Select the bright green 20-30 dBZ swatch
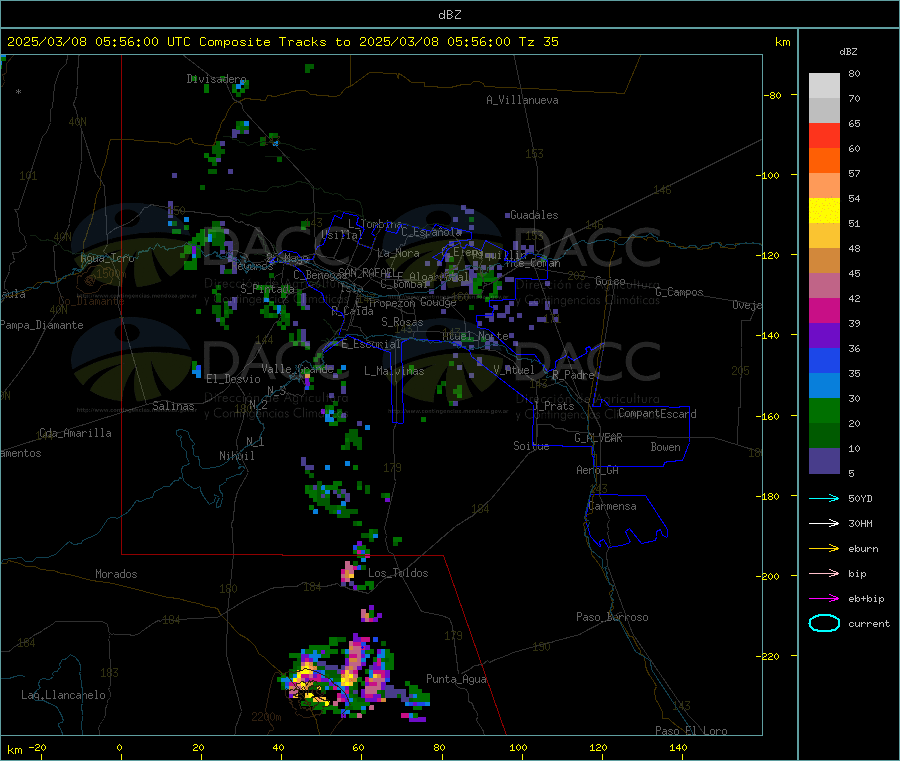 (824, 411)
